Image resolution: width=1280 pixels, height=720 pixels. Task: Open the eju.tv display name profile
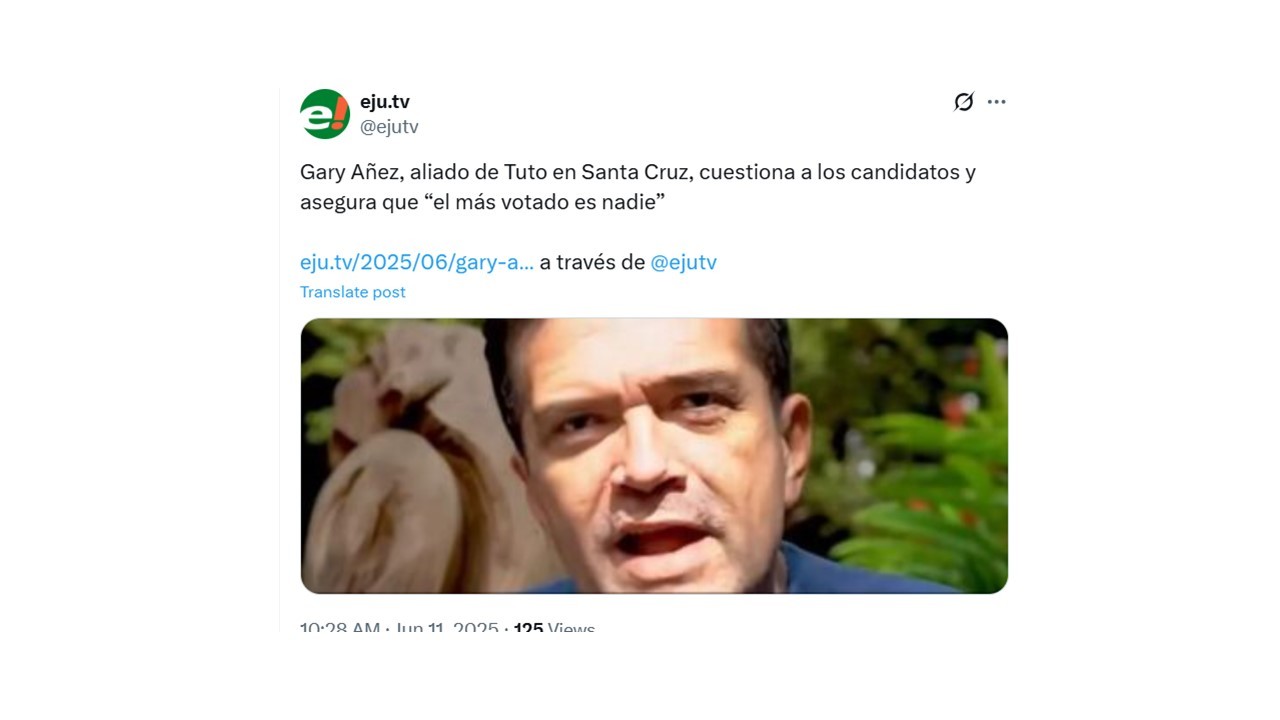point(385,102)
